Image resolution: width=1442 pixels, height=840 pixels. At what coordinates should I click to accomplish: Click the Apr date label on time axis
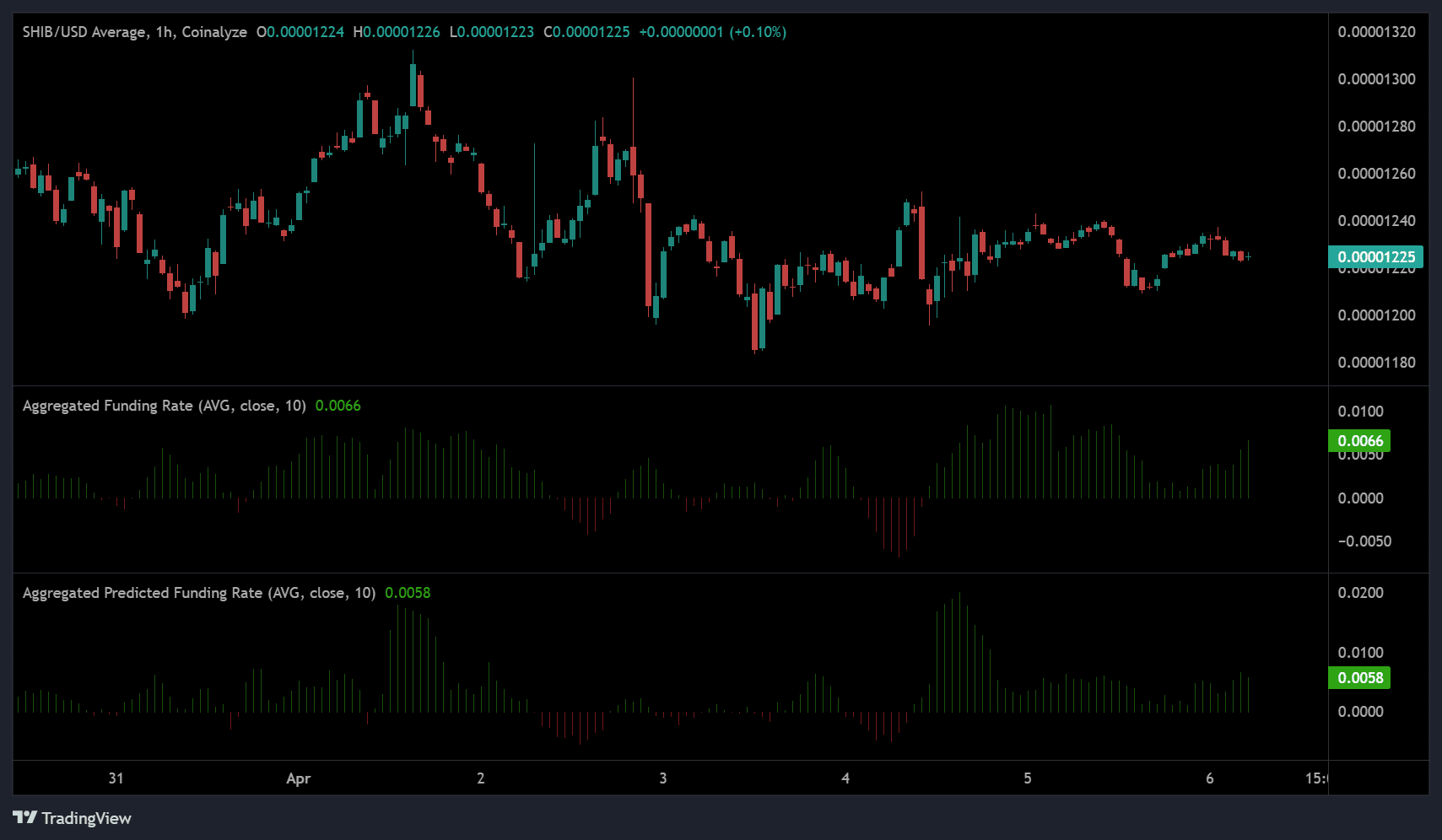click(x=298, y=778)
